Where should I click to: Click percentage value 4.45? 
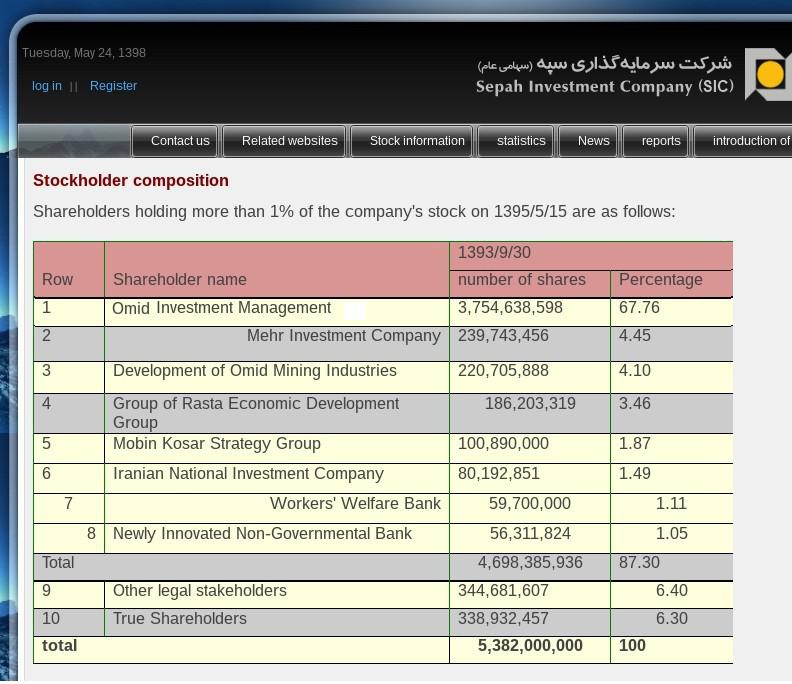(x=635, y=335)
